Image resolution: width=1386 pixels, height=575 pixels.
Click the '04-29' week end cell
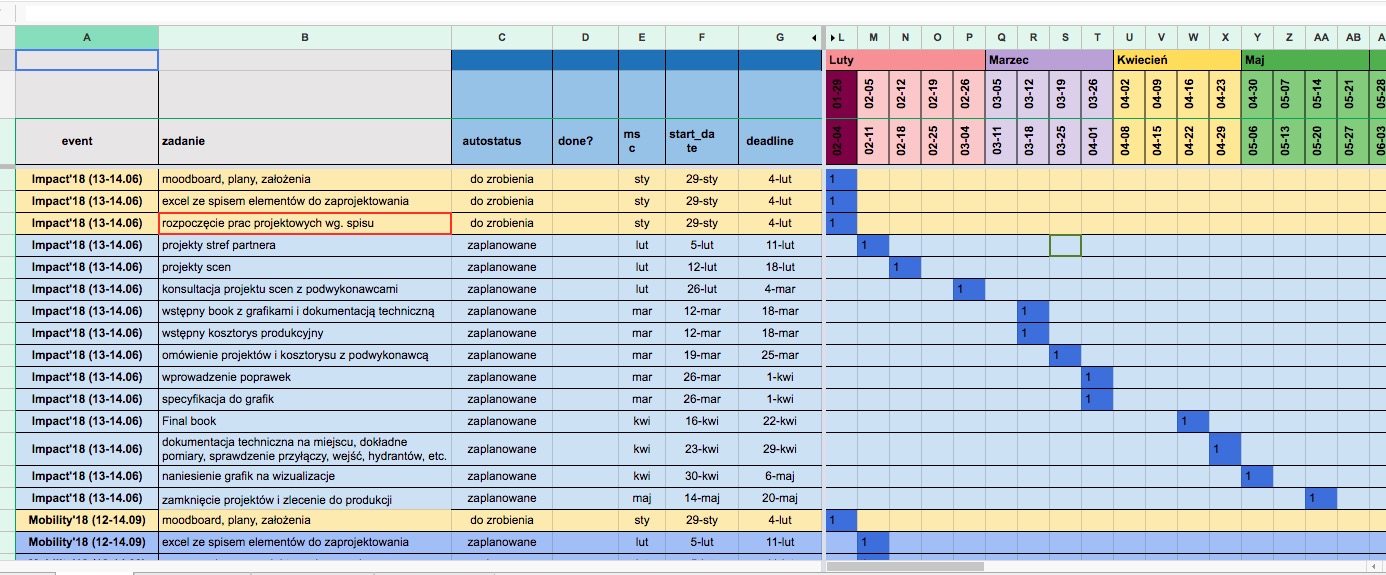[x=1225, y=142]
